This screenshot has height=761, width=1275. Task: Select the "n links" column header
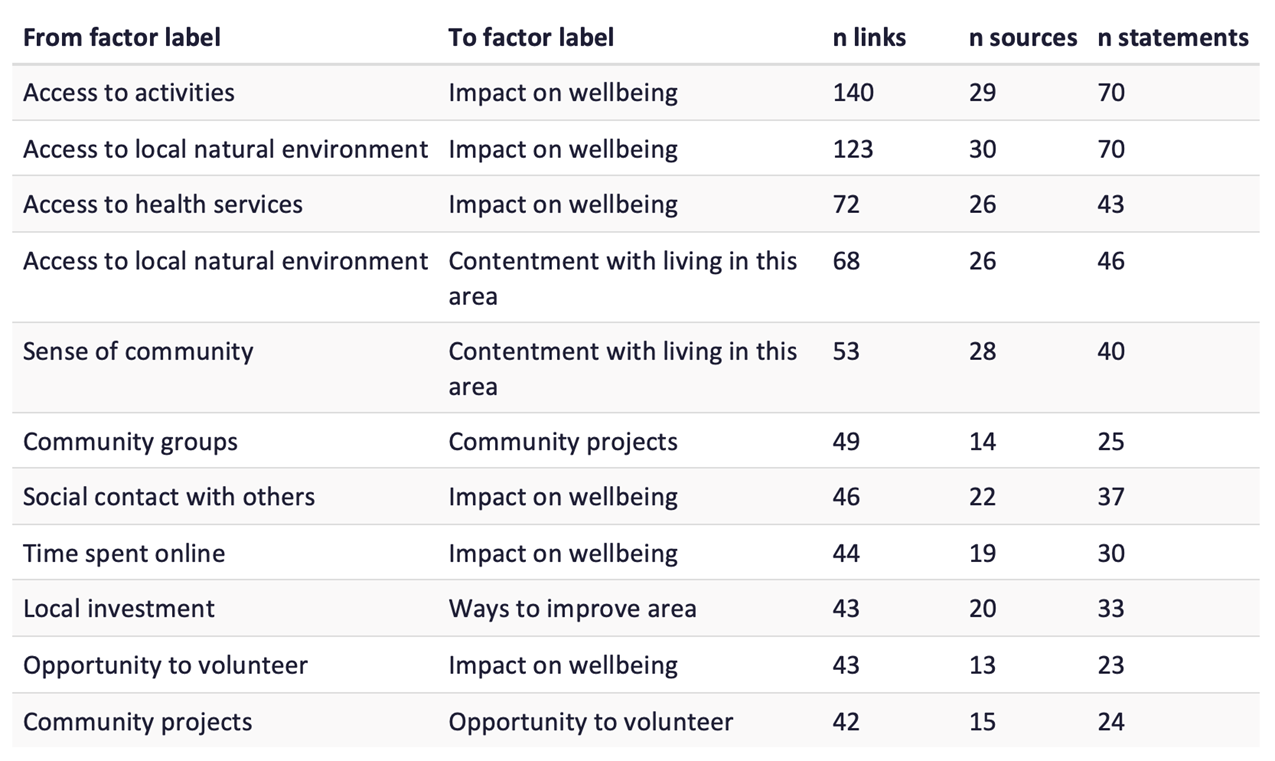[x=869, y=38]
